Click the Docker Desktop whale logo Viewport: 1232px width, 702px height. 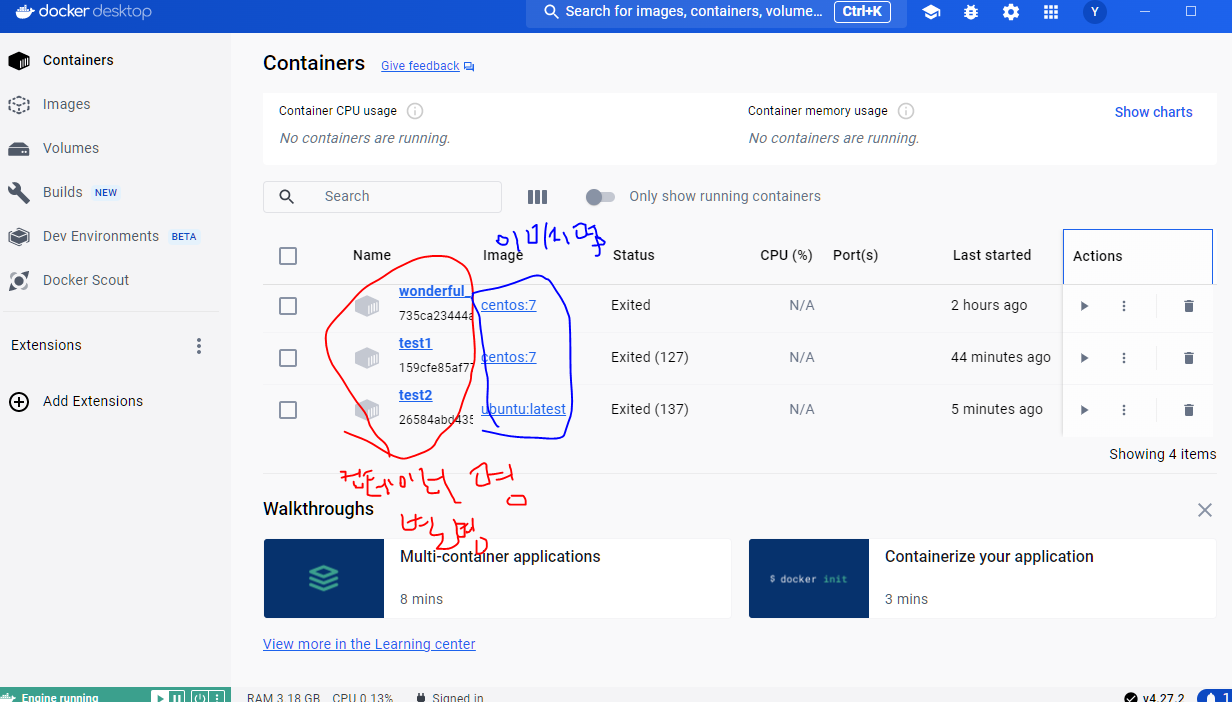(x=26, y=12)
